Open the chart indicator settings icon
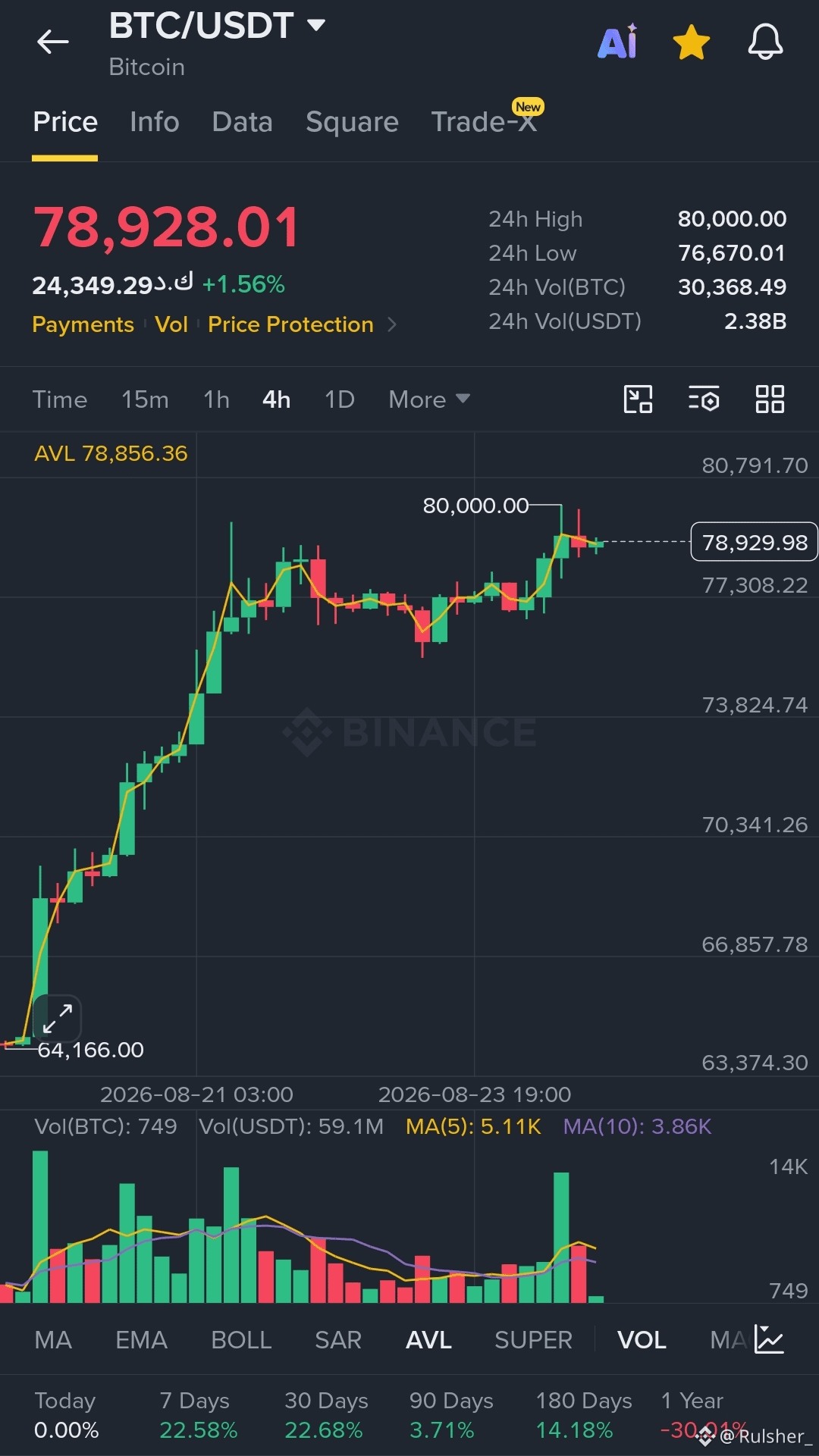This screenshot has width=819, height=1456. 704,399
